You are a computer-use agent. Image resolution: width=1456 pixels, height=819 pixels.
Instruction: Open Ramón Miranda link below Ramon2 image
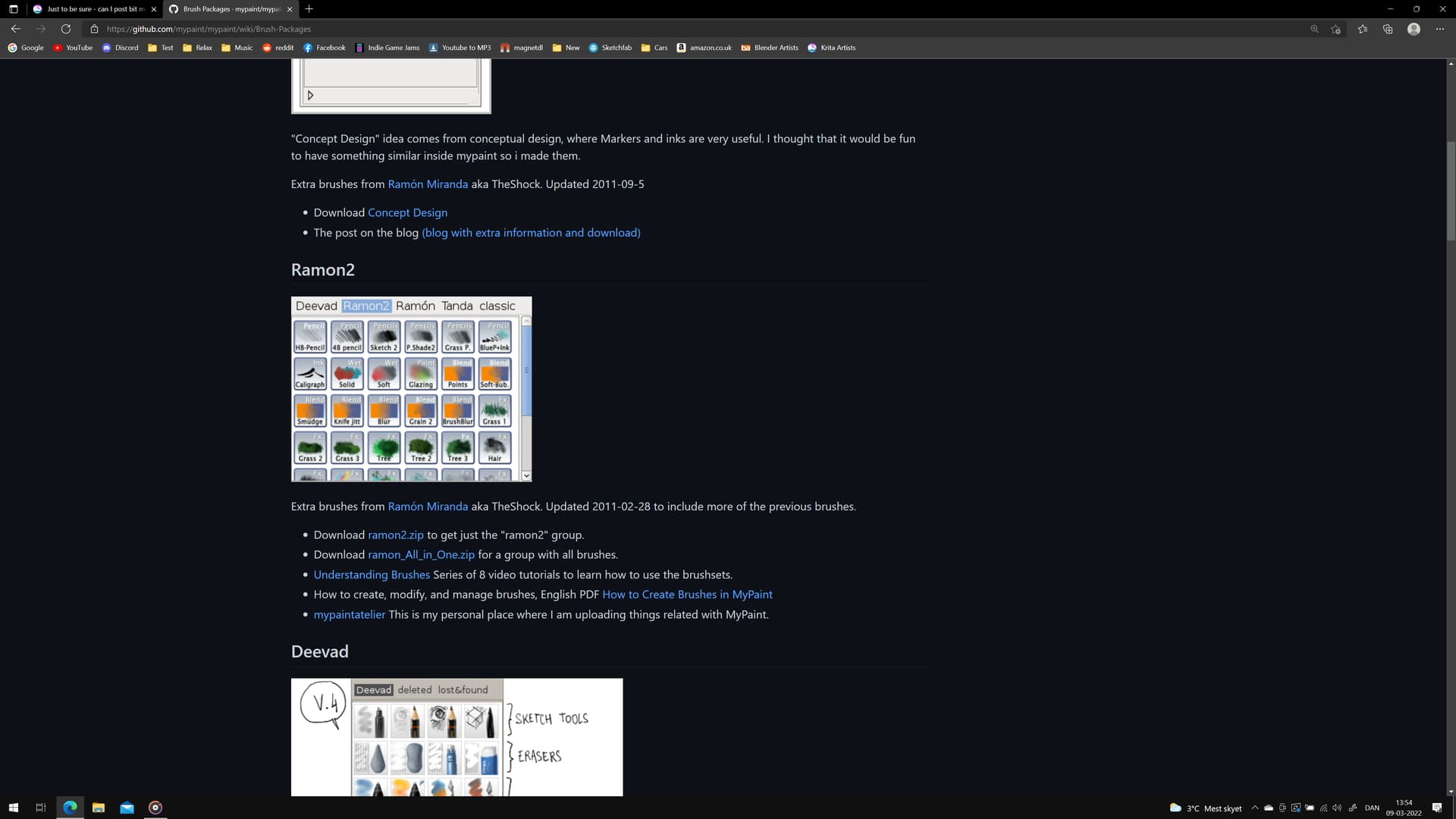click(x=428, y=507)
